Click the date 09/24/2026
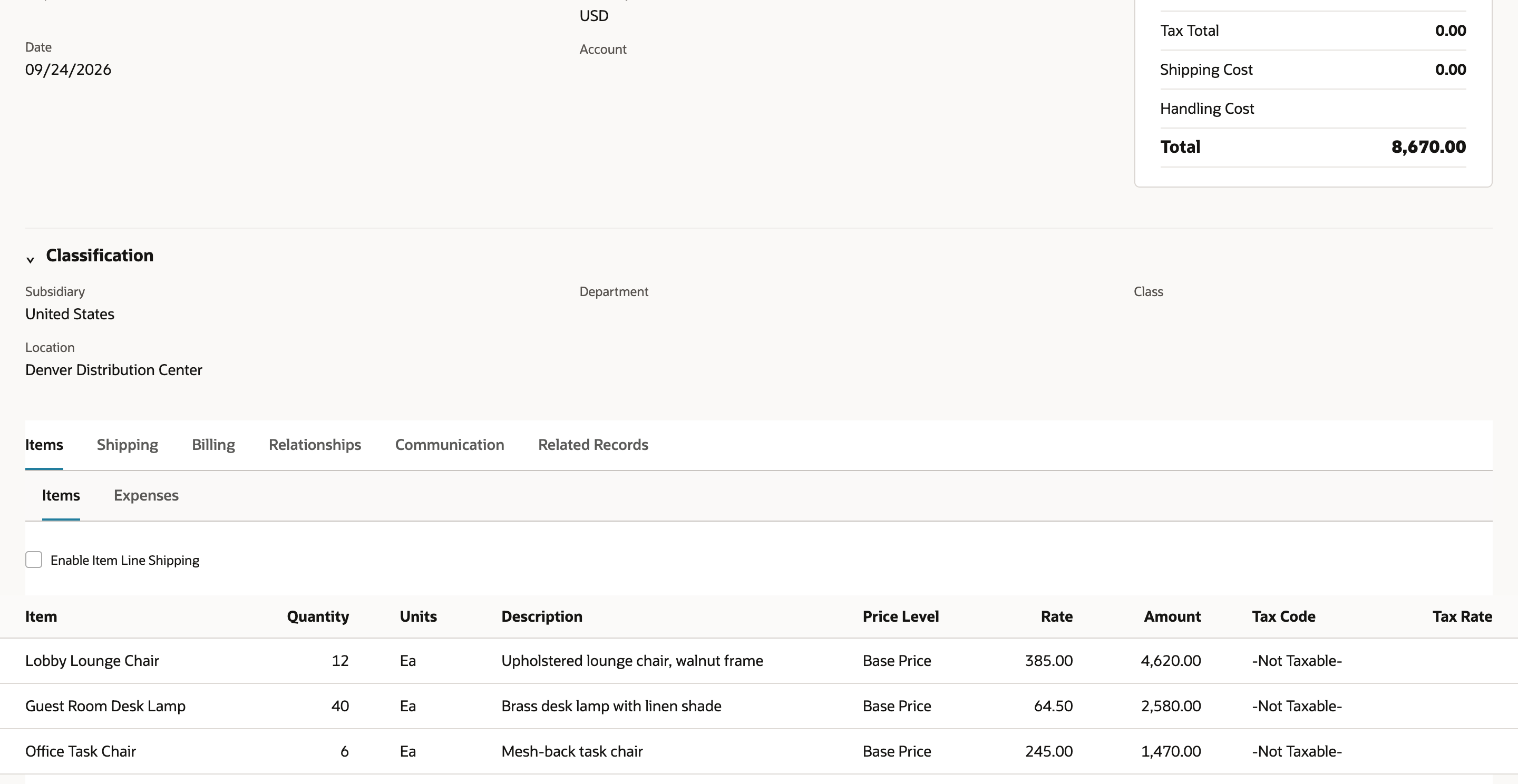Viewport: 1518px width, 784px height. [x=69, y=70]
